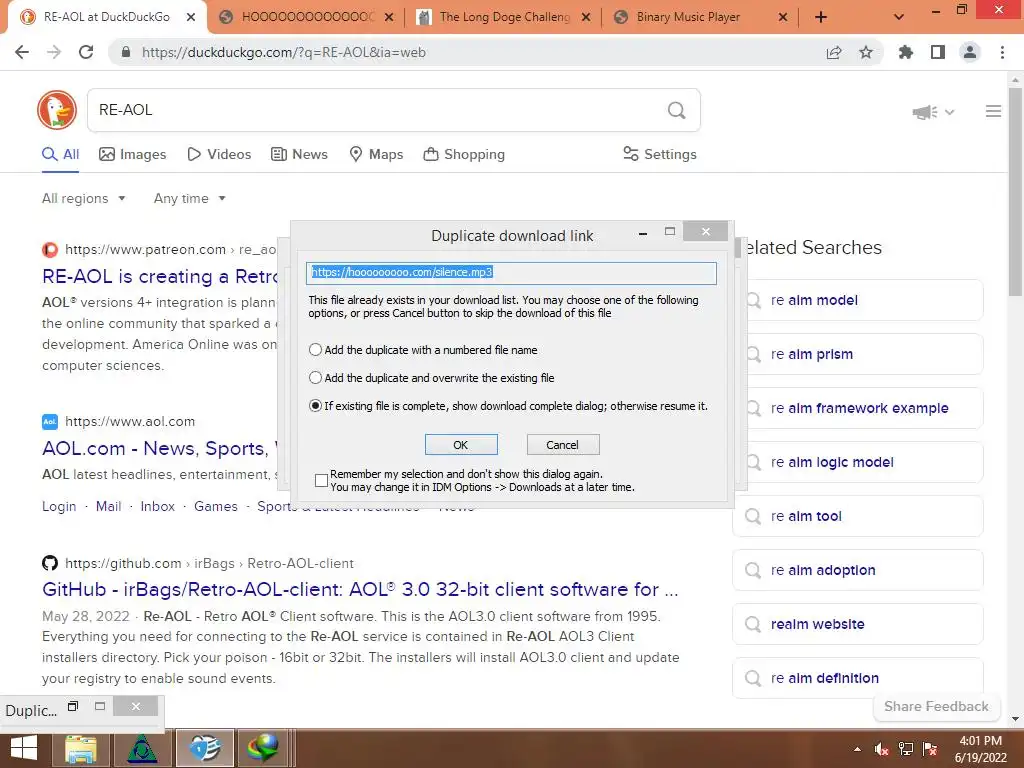Click the search magnifier in the search box
The height and width of the screenshot is (768, 1024).
(x=677, y=110)
